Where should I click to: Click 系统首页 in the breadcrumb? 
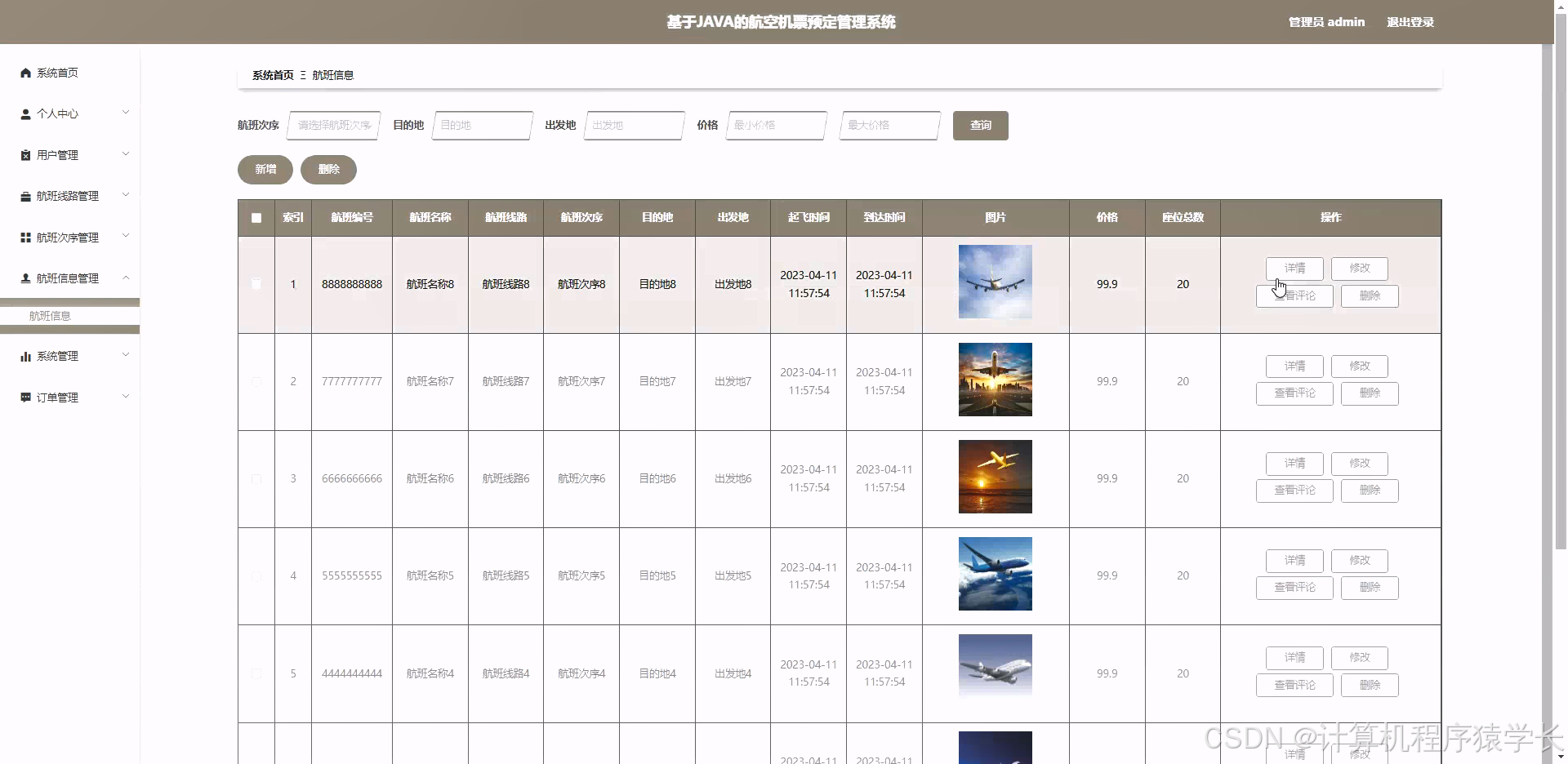(273, 75)
